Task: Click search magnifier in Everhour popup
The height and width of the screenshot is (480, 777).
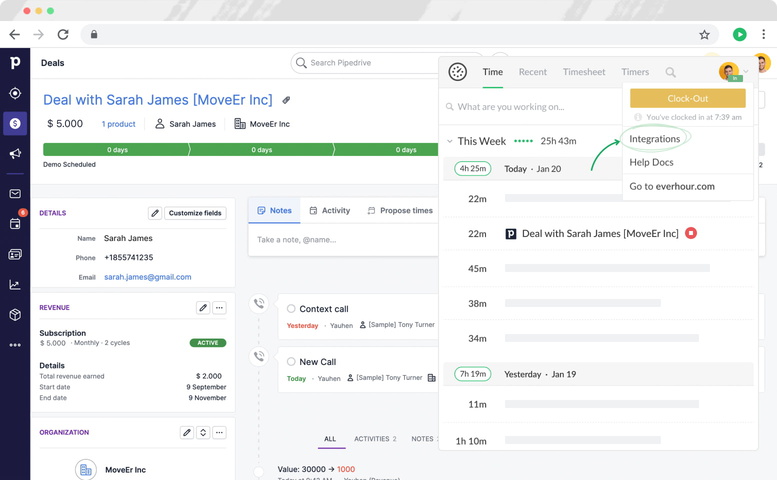Action: click(670, 72)
